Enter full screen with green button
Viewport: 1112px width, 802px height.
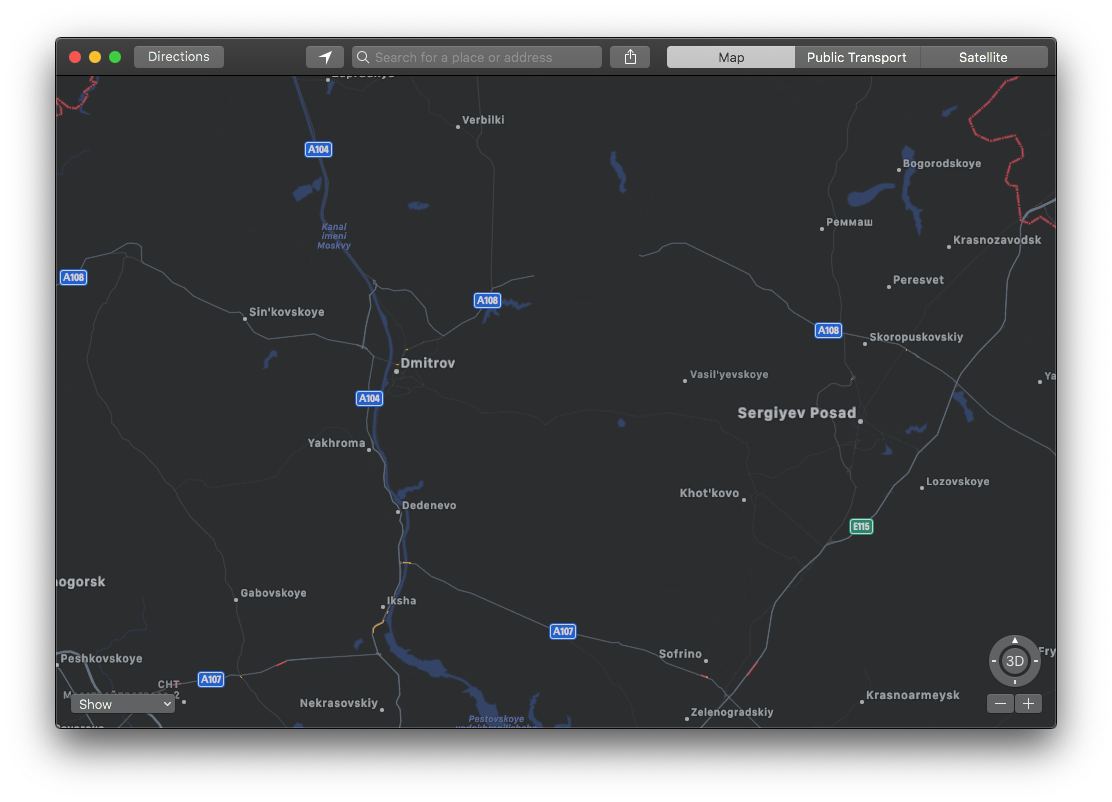[x=115, y=57]
